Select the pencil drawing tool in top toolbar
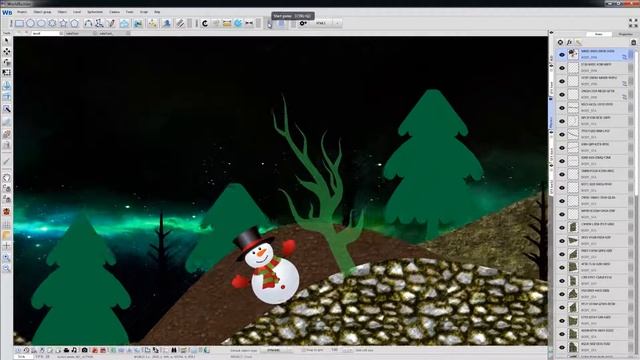 tap(111, 23)
